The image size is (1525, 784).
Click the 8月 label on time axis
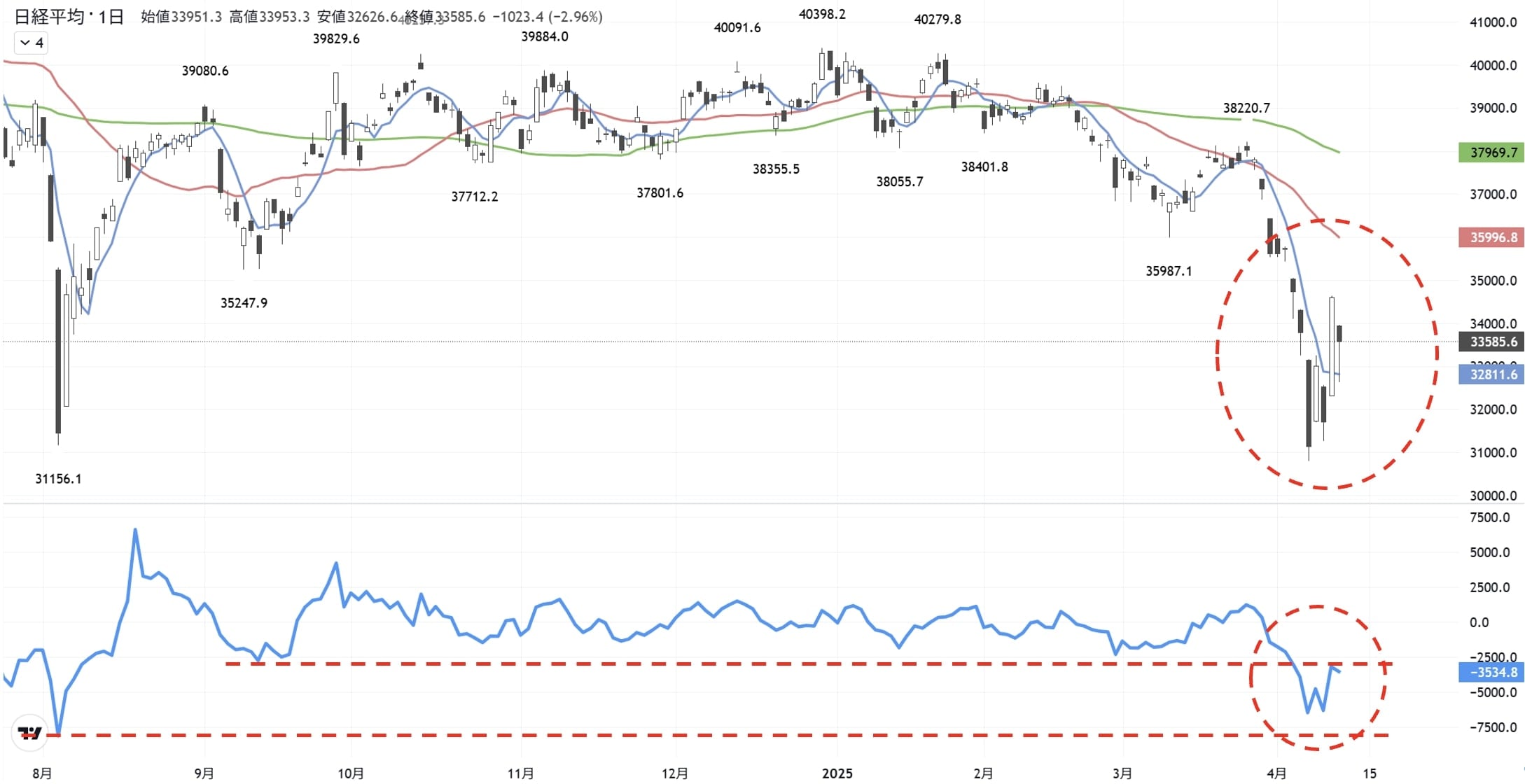point(43,773)
